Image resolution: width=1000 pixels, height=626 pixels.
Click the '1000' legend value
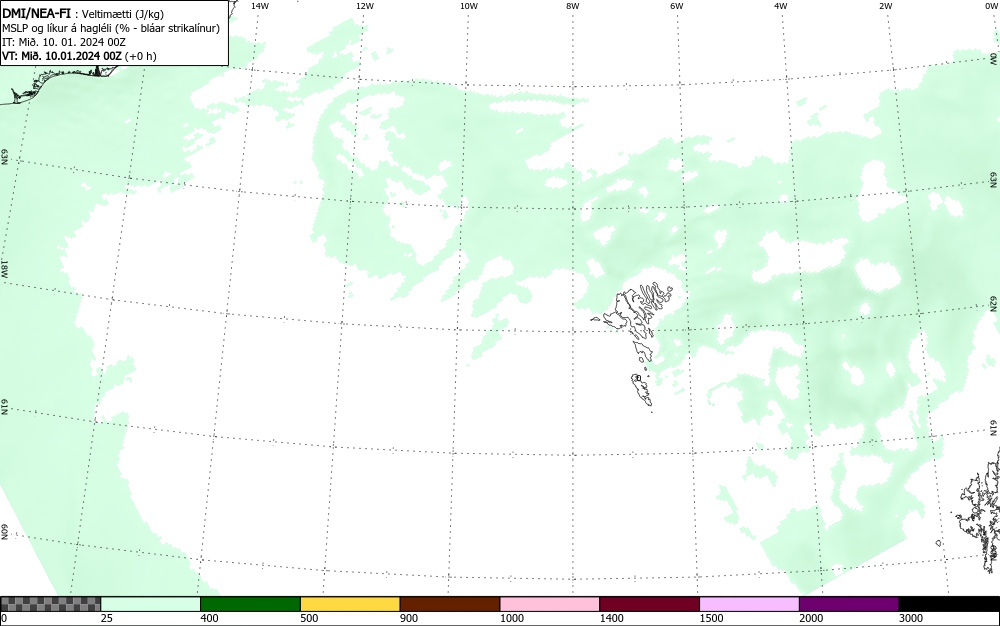click(511, 618)
